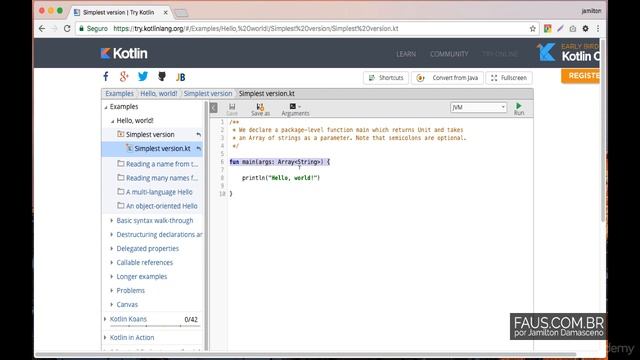Image resolution: width=640 pixels, height=360 pixels.
Task: Open Chrome three-dot menu
Action: coord(598,29)
